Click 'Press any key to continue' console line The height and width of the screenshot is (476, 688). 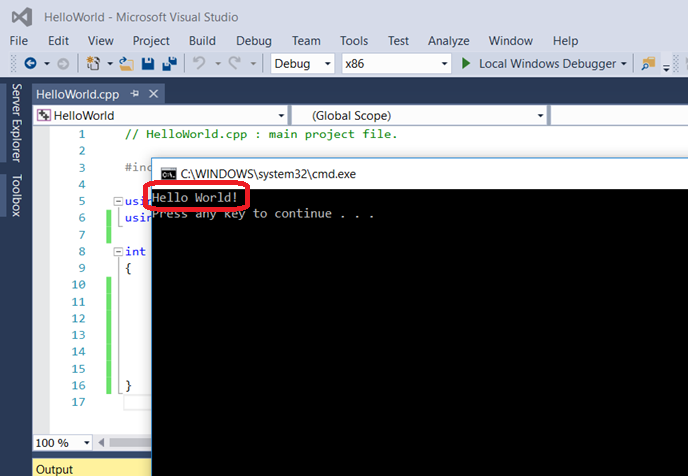coord(263,214)
